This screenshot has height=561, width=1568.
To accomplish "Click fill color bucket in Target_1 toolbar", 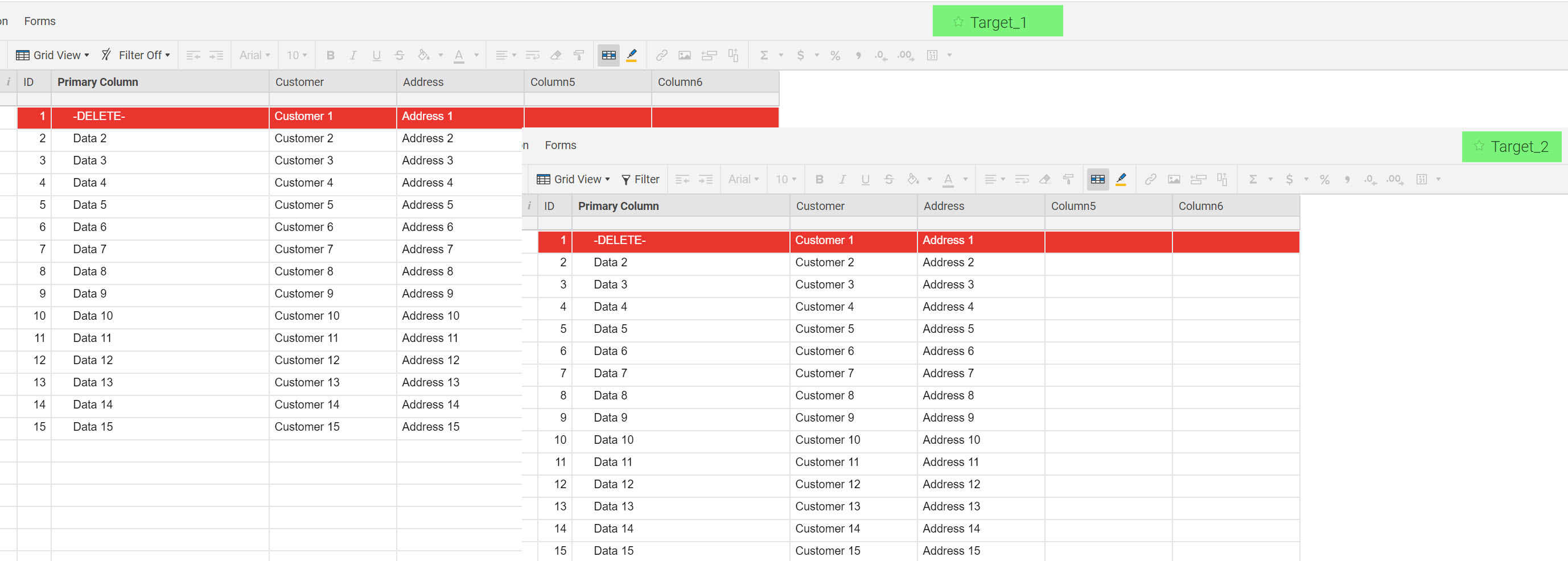I will tap(423, 55).
